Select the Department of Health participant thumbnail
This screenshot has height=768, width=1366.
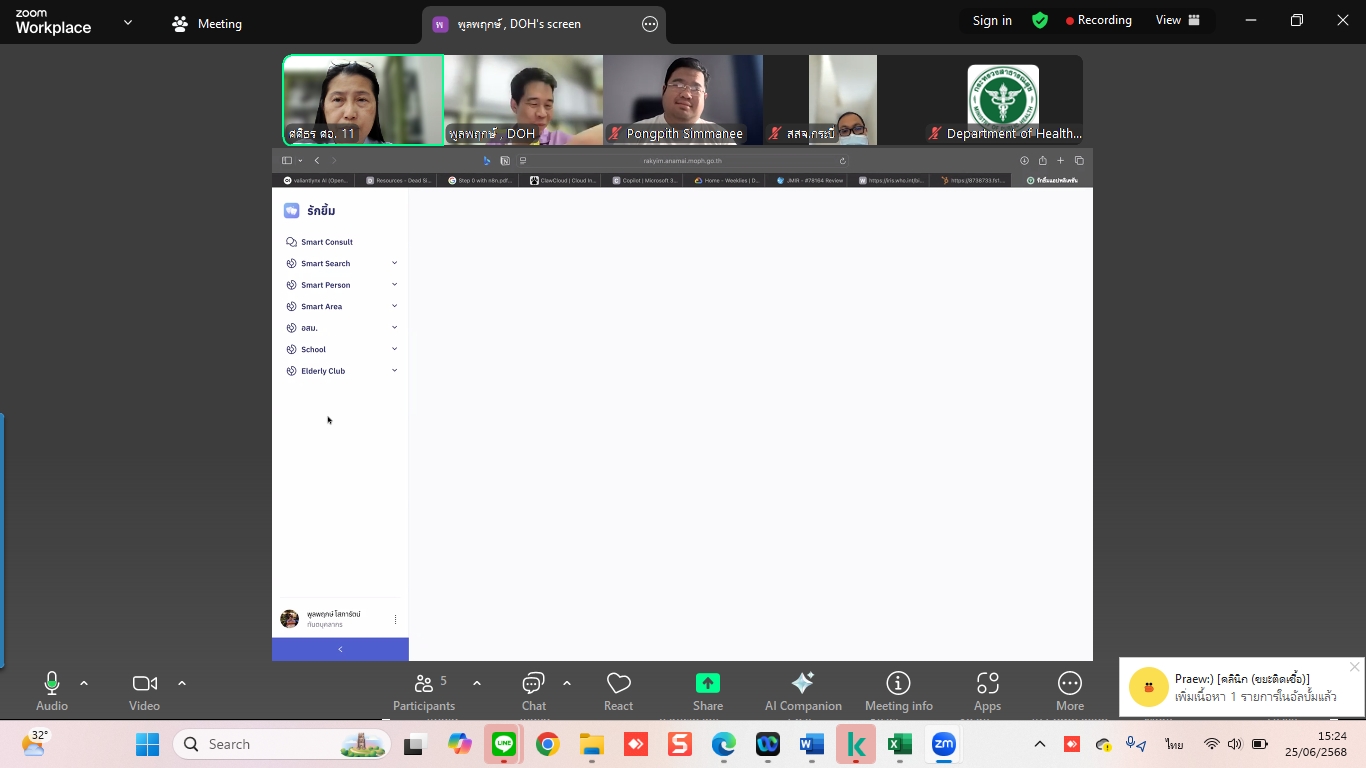1003,100
